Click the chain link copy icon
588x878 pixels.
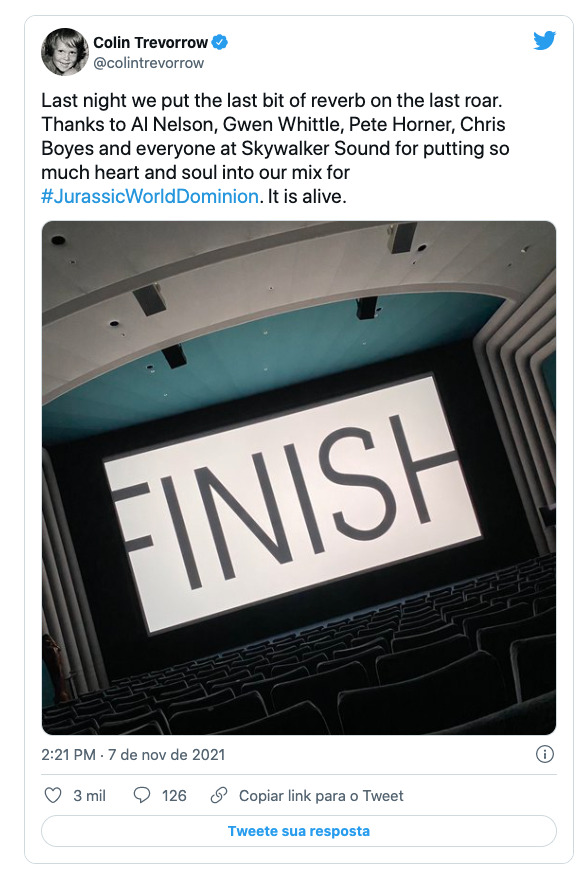(x=218, y=796)
